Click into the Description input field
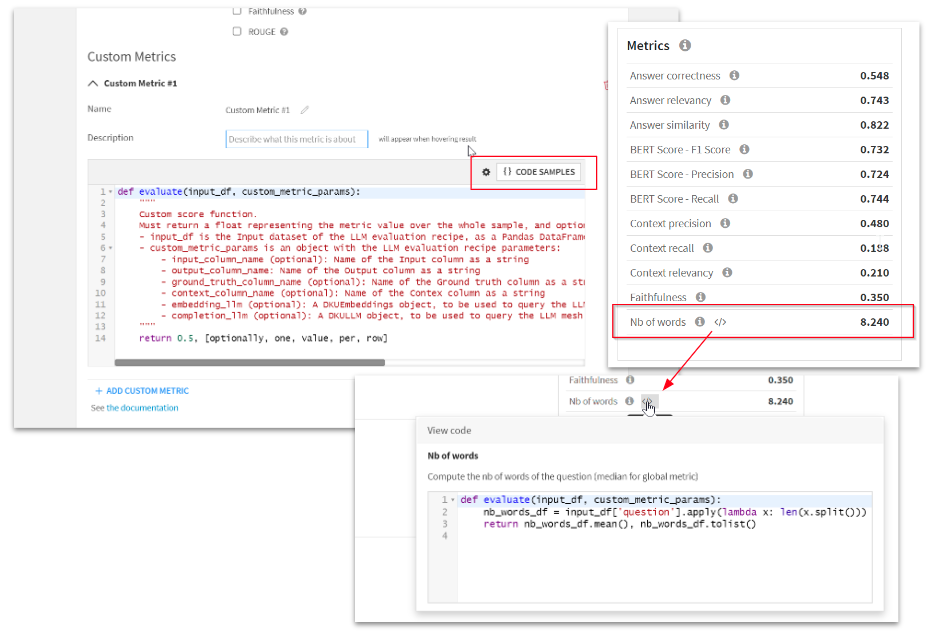Viewport: 948px width, 634px height. tap(296, 139)
